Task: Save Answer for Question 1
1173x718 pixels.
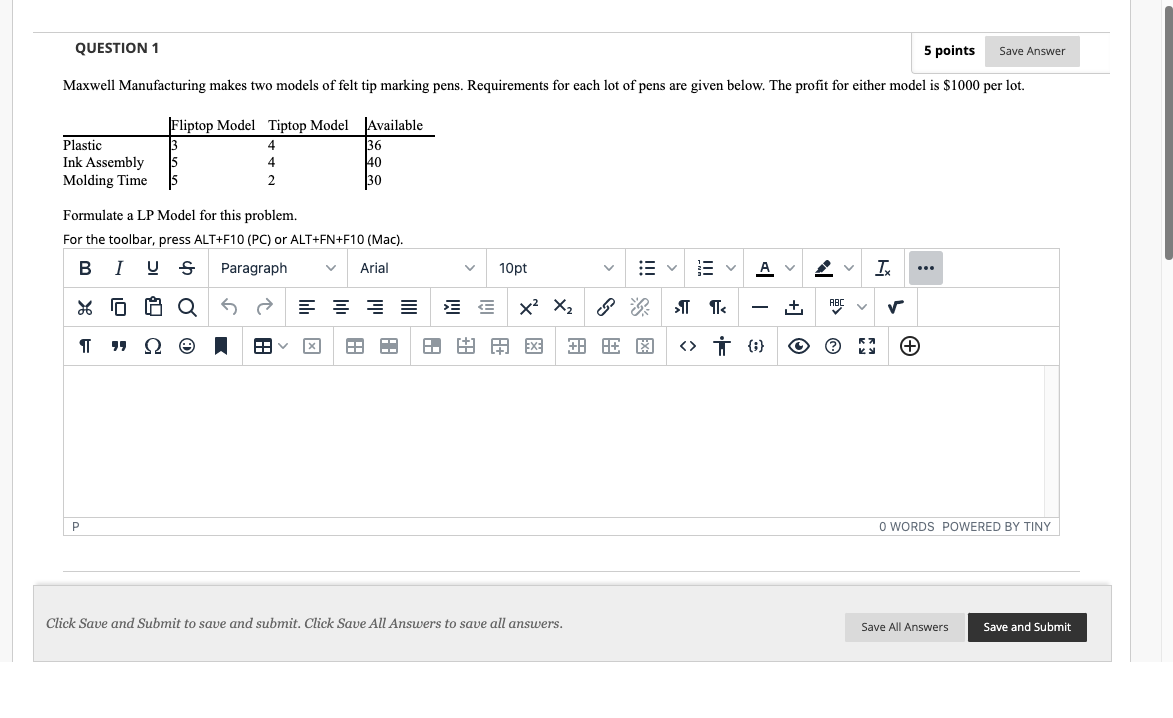Action: click(1032, 51)
